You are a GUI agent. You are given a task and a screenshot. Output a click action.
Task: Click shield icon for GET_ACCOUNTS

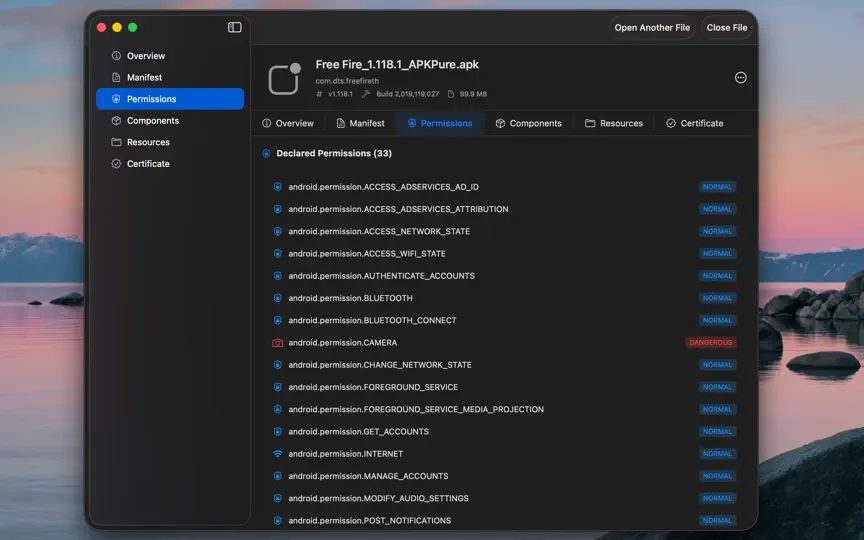pos(278,431)
